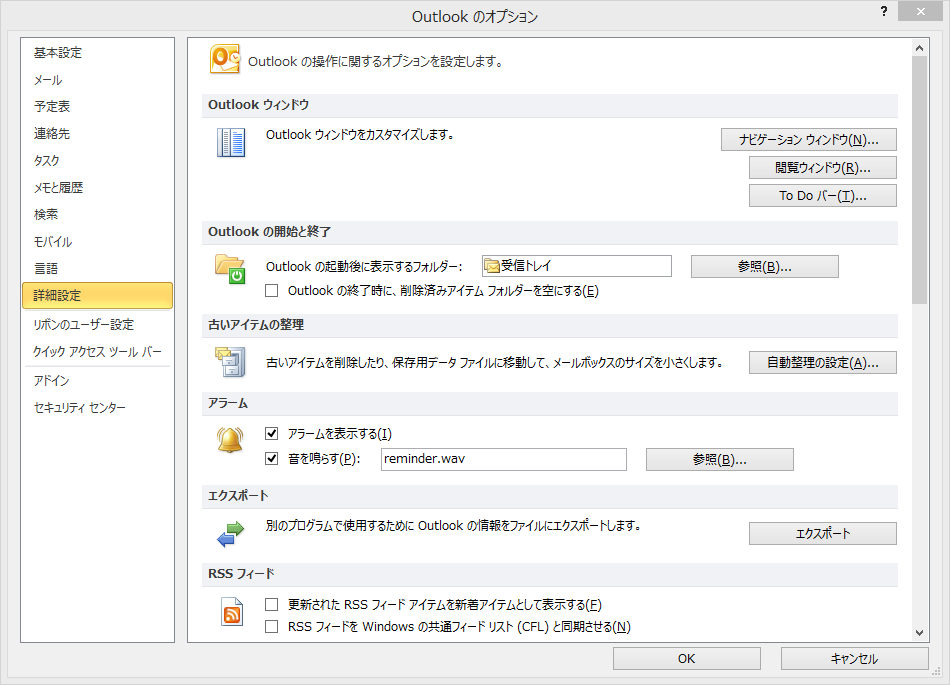The width and height of the screenshot is (950, 685).
Task: Select highlighted 詳細設定 item
Action: pos(97,296)
